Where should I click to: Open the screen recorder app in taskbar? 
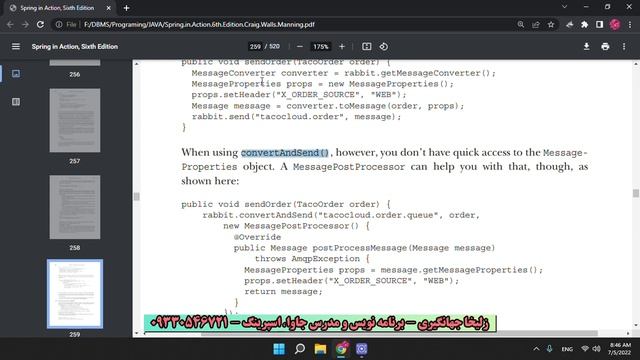[362, 349]
